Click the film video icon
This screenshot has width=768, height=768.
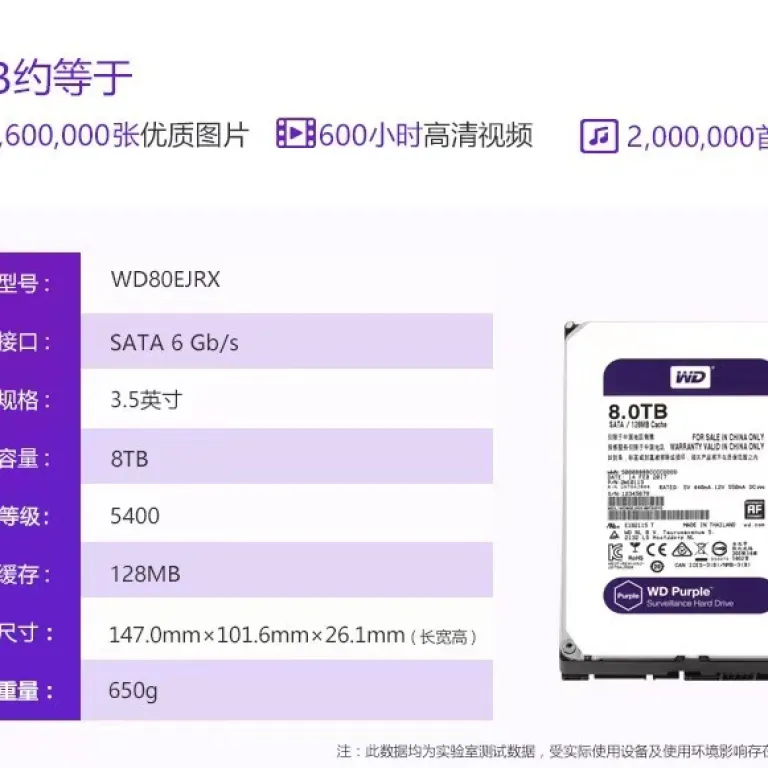tap(296, 133)
